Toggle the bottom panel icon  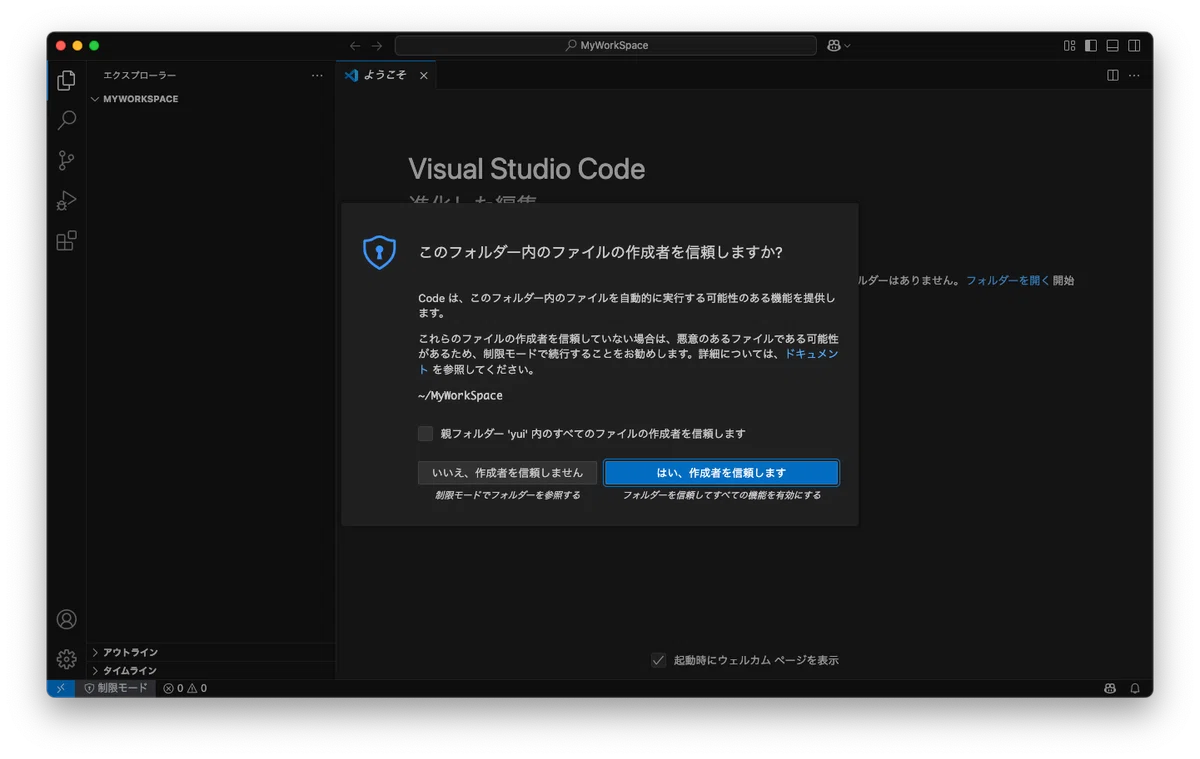[1112, 46]
